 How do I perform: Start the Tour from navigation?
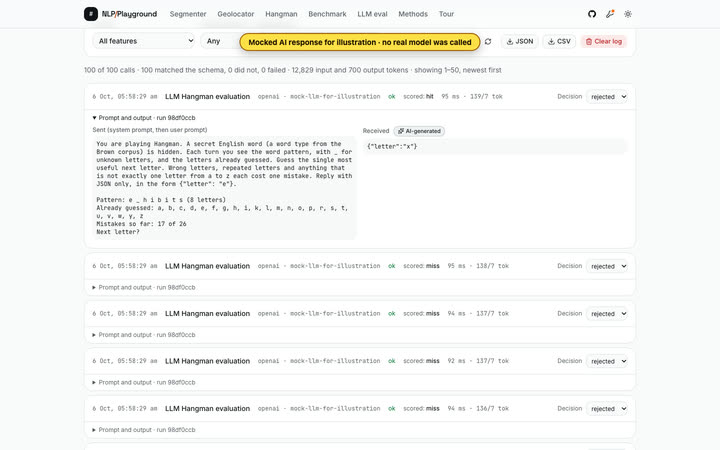[x=446, y=14]
